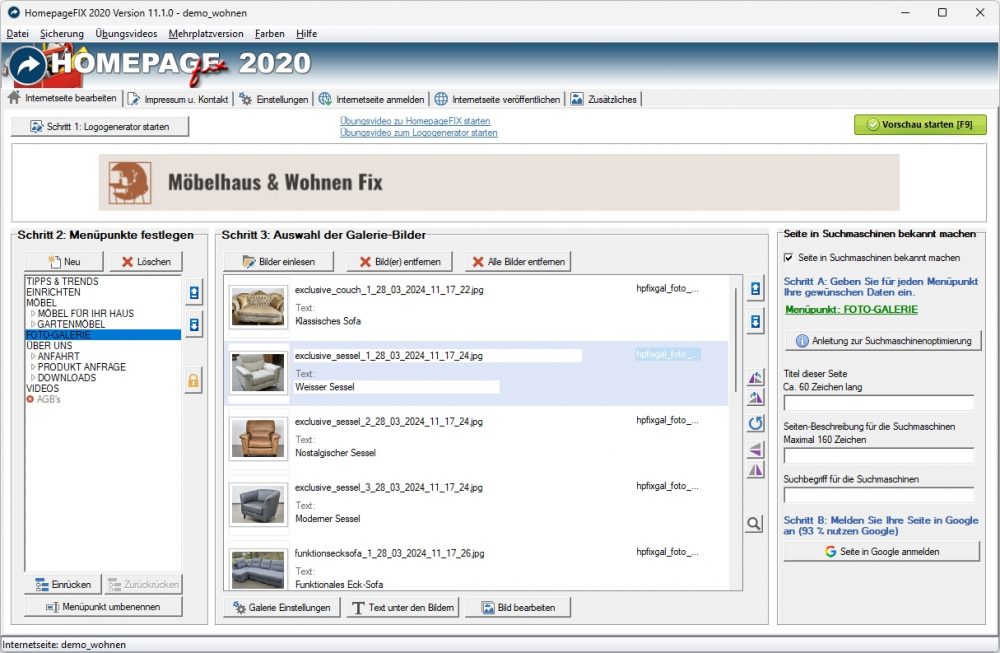Switch to Internetseite anmelden tab

click(x=372, y=99)
